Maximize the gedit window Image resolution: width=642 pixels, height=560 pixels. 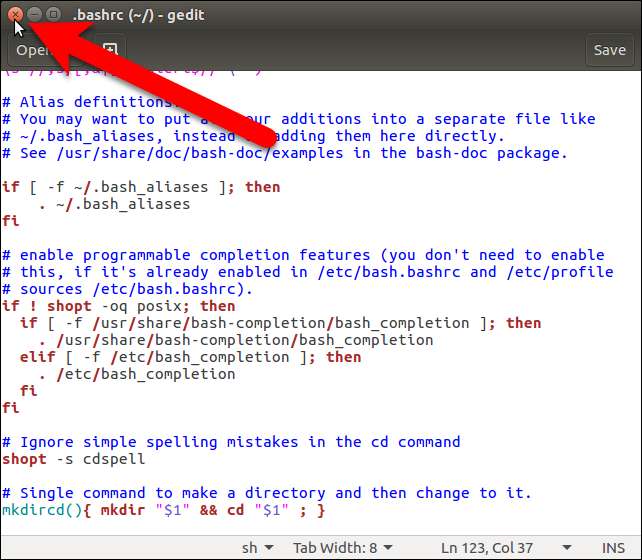(x=54, y=15)
